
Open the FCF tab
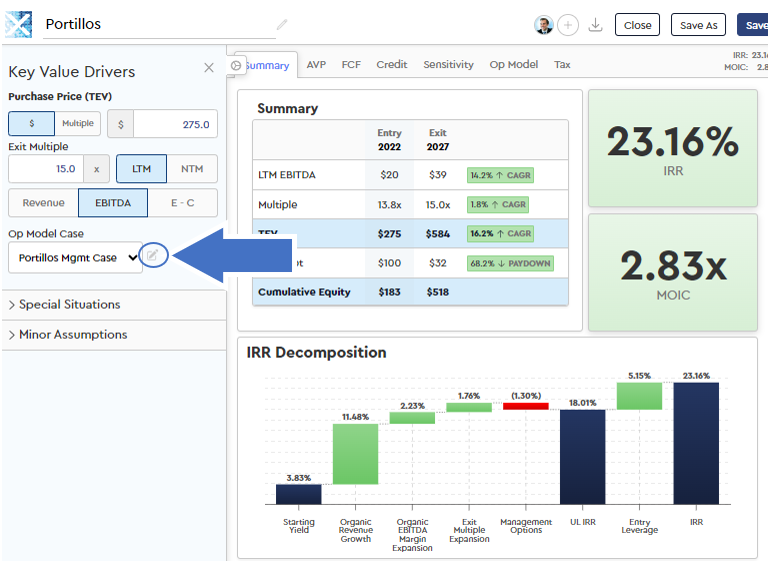point(351,65)
